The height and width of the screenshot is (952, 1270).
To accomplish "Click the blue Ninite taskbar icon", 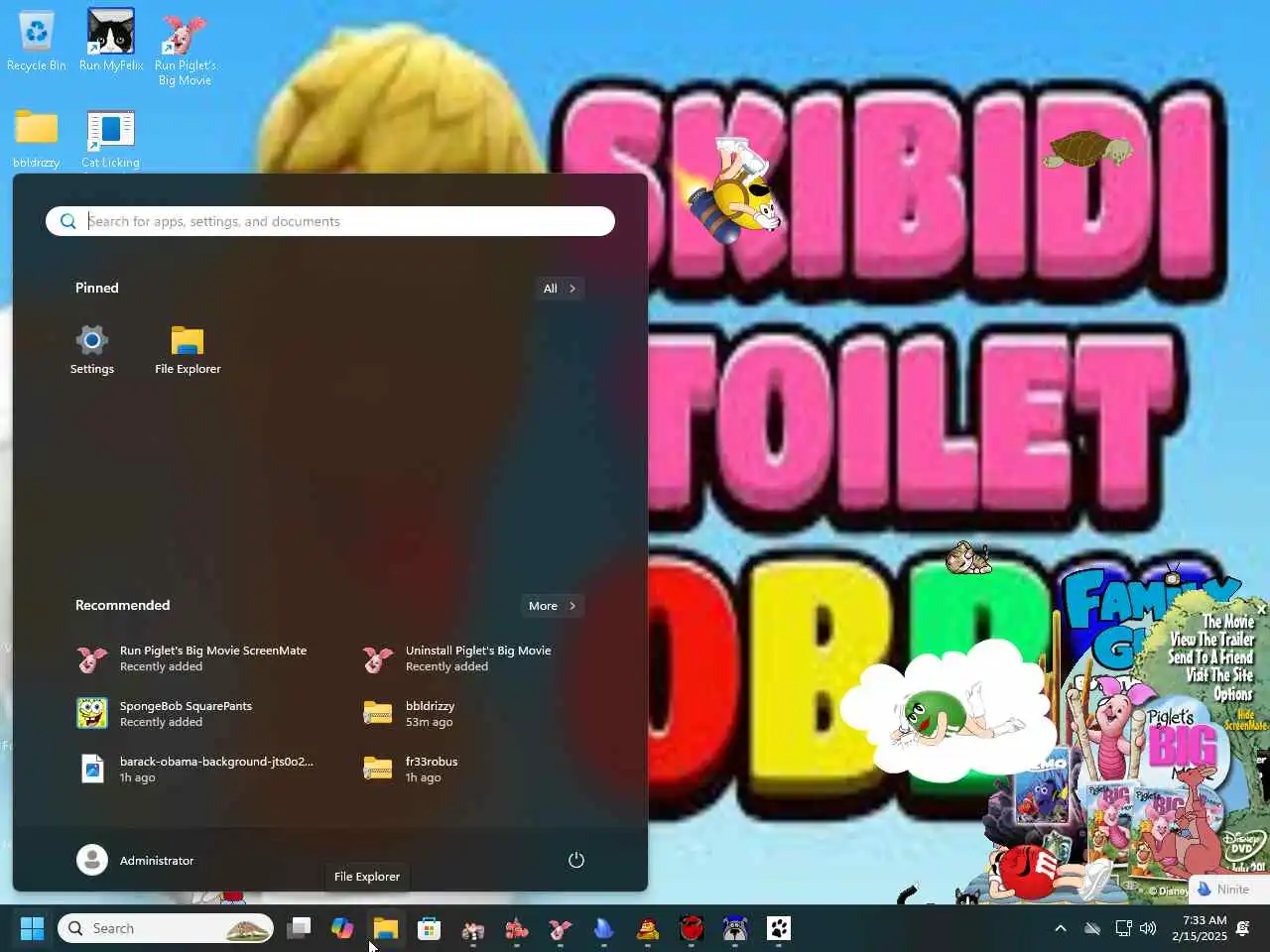I will 604,928.
